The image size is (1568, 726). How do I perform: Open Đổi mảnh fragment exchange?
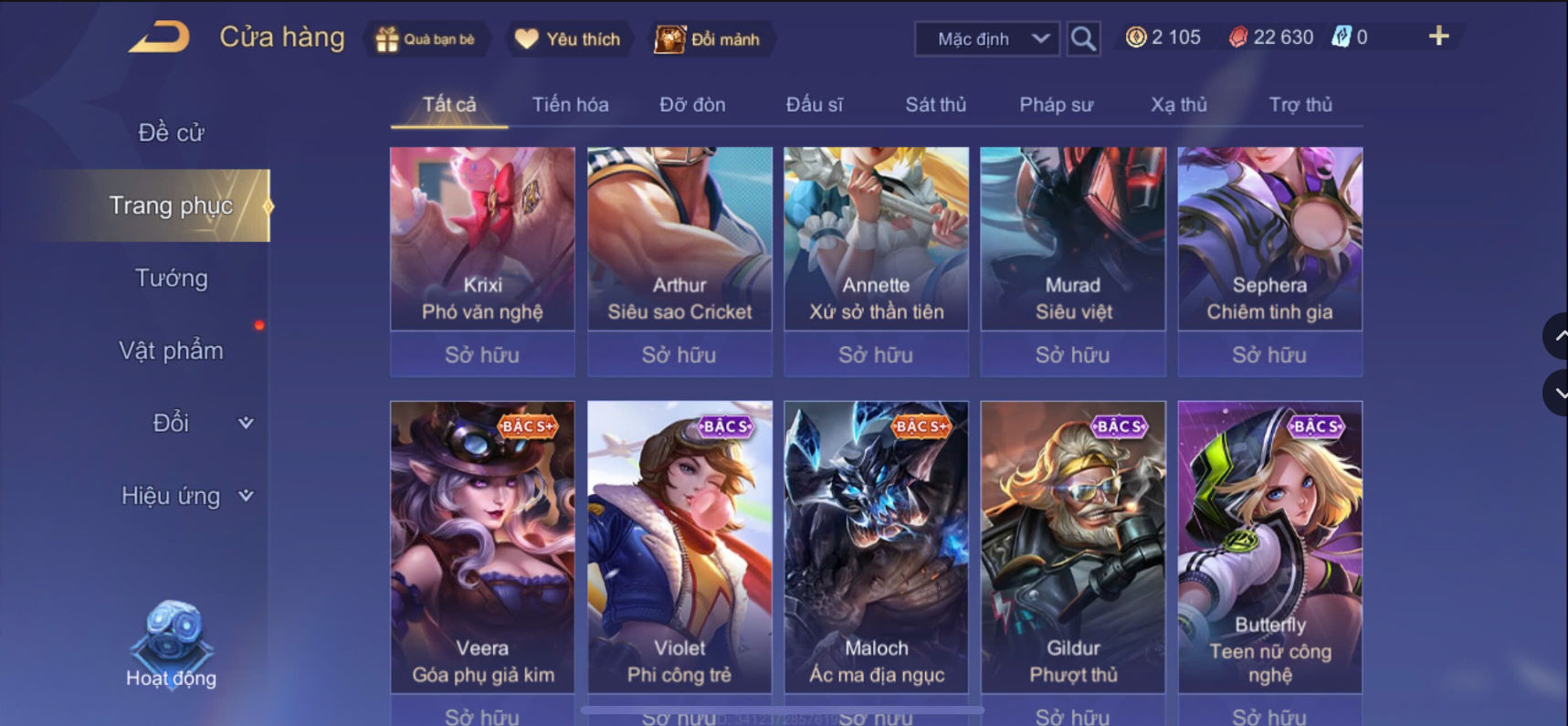tap(669, 38)
